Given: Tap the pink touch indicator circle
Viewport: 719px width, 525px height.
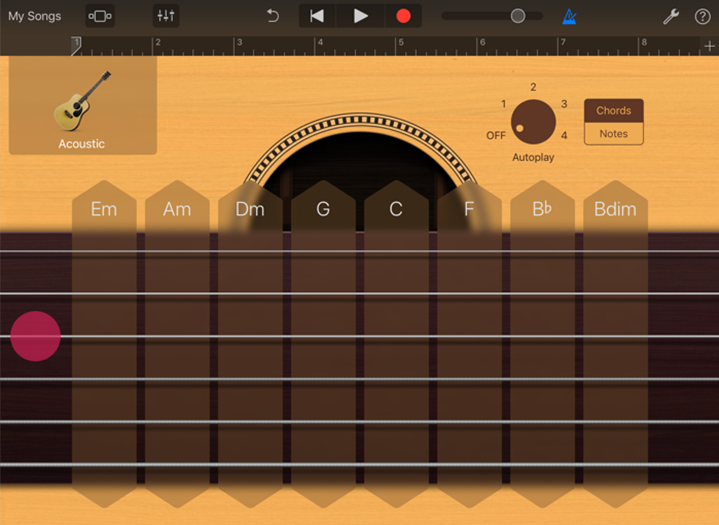Looking at the screenshot, I should click(x=35, y=336).
